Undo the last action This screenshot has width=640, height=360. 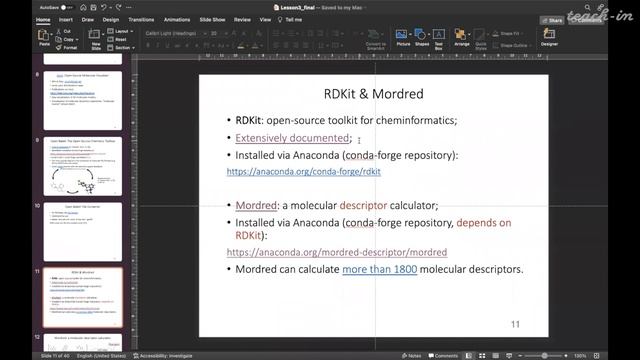[x=104, y=7]
